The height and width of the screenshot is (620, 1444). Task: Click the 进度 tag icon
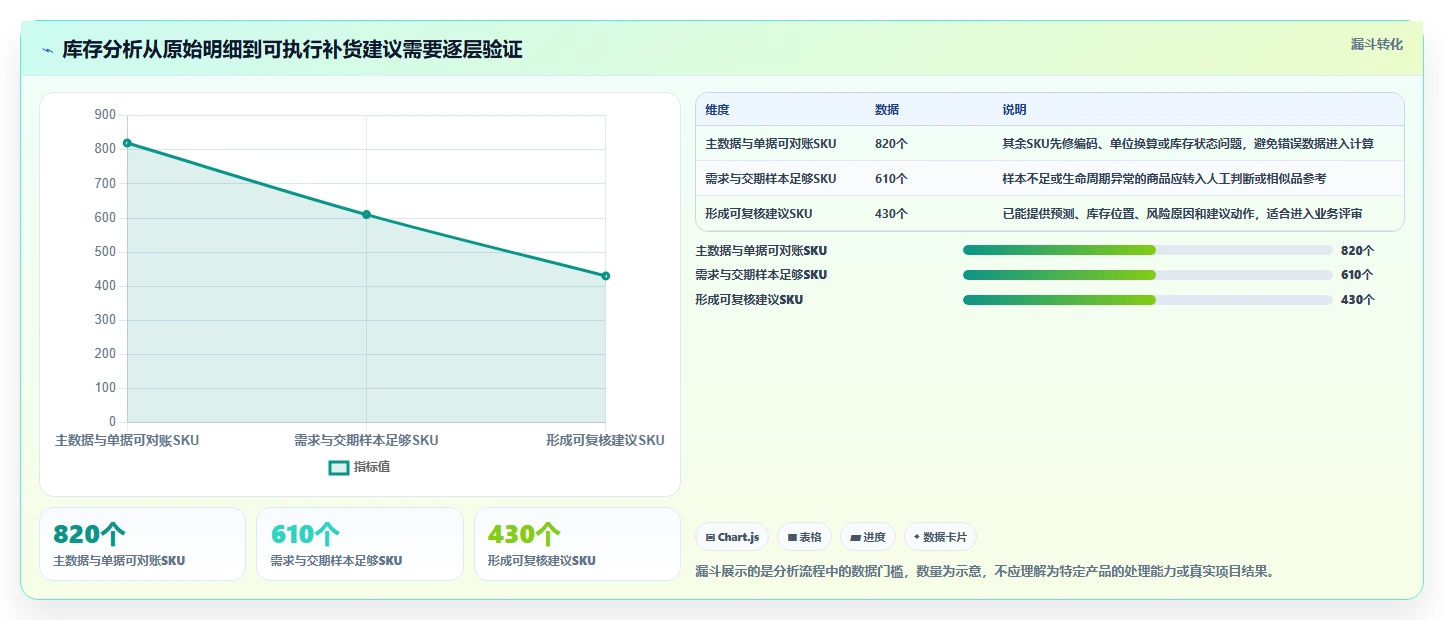click(x=855, y=537)
